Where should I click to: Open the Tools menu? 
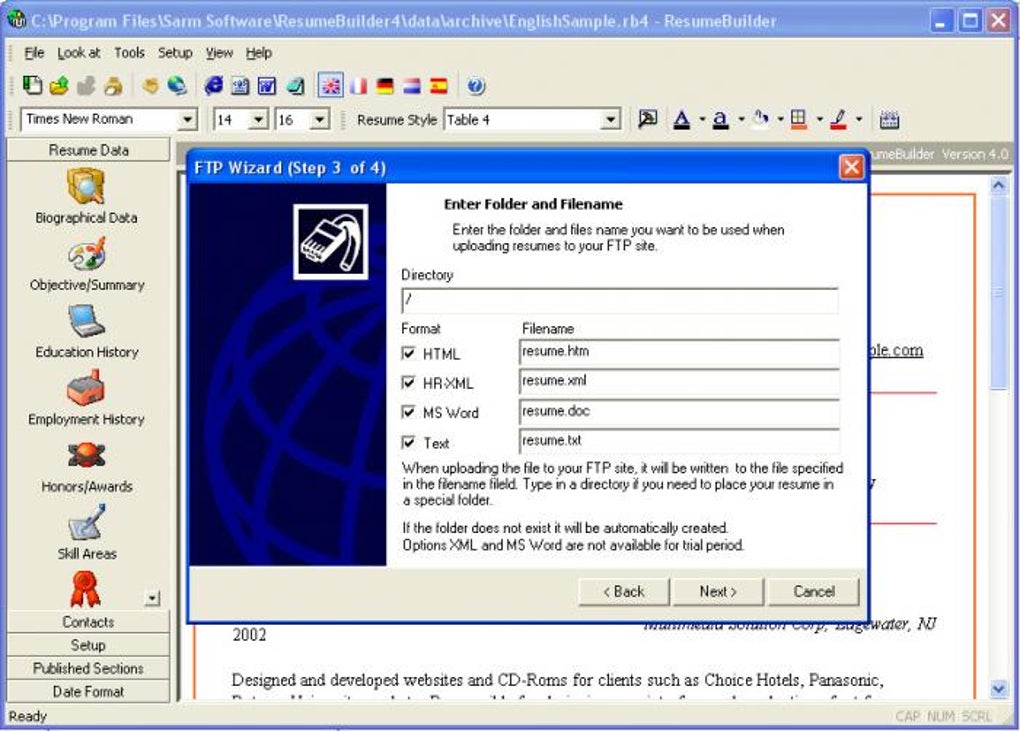coord(129,53)
